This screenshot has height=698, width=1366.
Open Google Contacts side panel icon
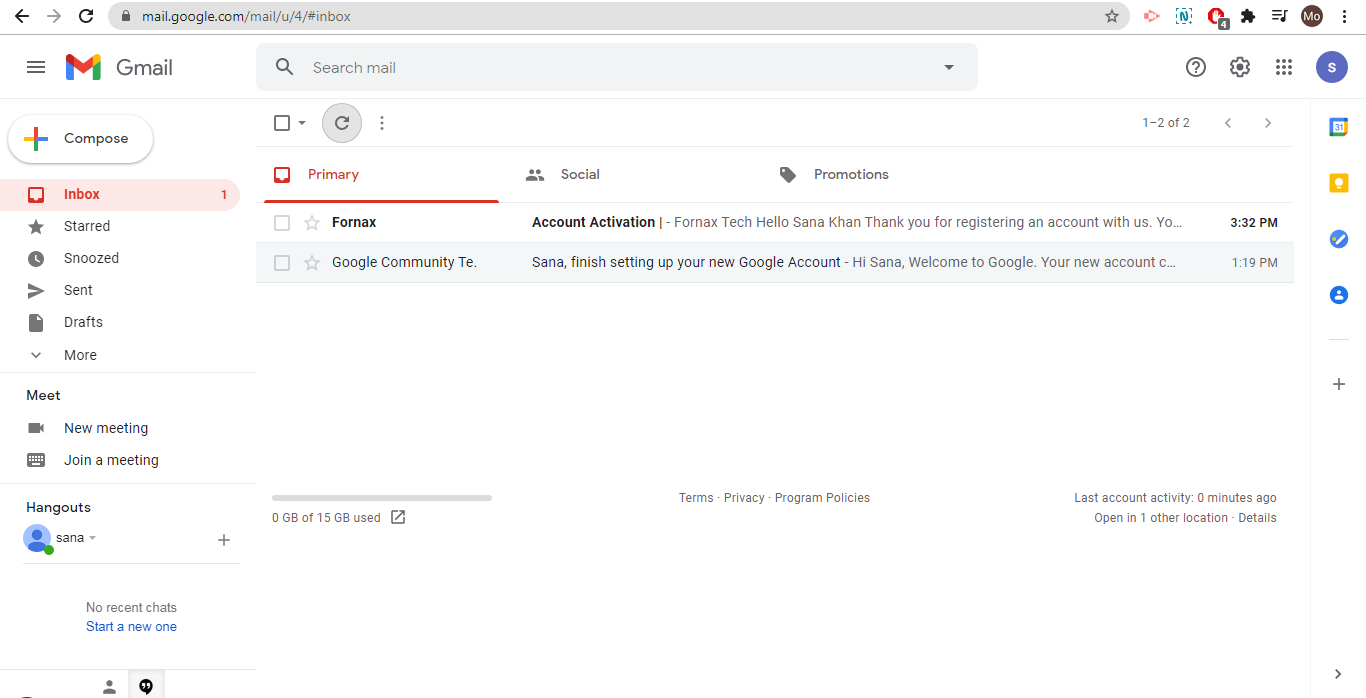pos(1338,295)
